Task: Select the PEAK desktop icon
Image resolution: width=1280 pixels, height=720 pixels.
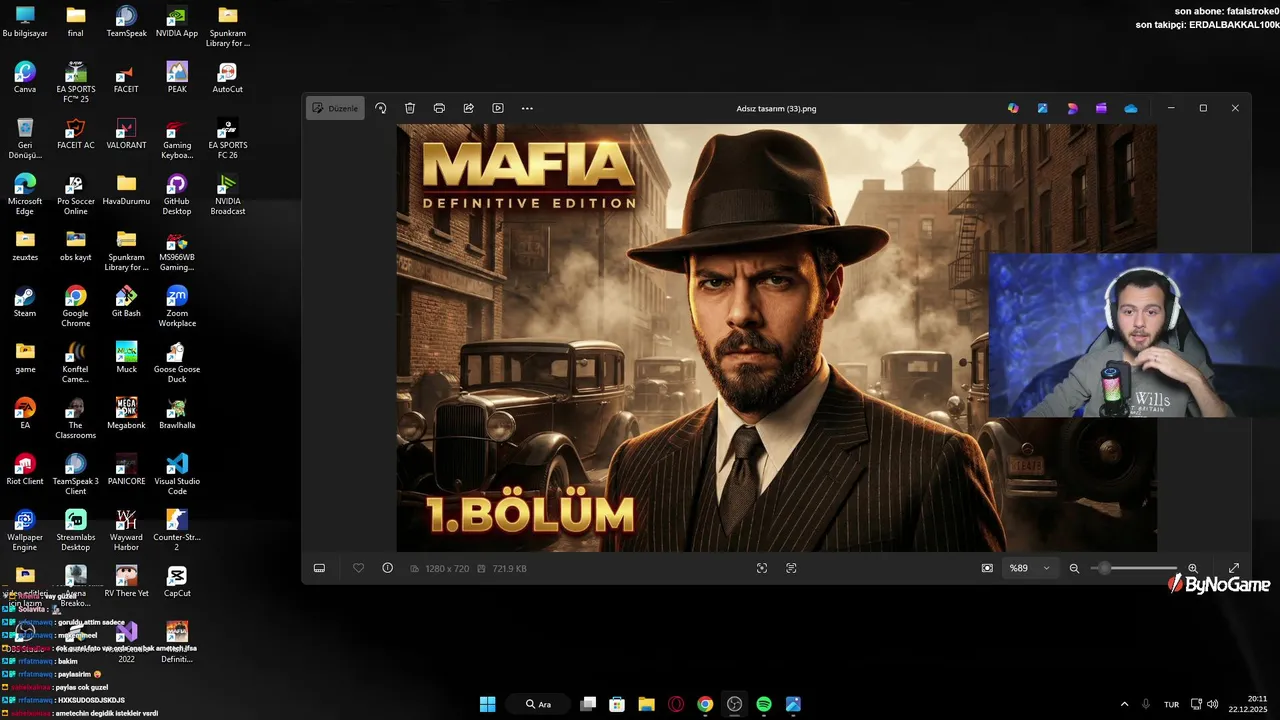Action: click(x=177, y=78)
